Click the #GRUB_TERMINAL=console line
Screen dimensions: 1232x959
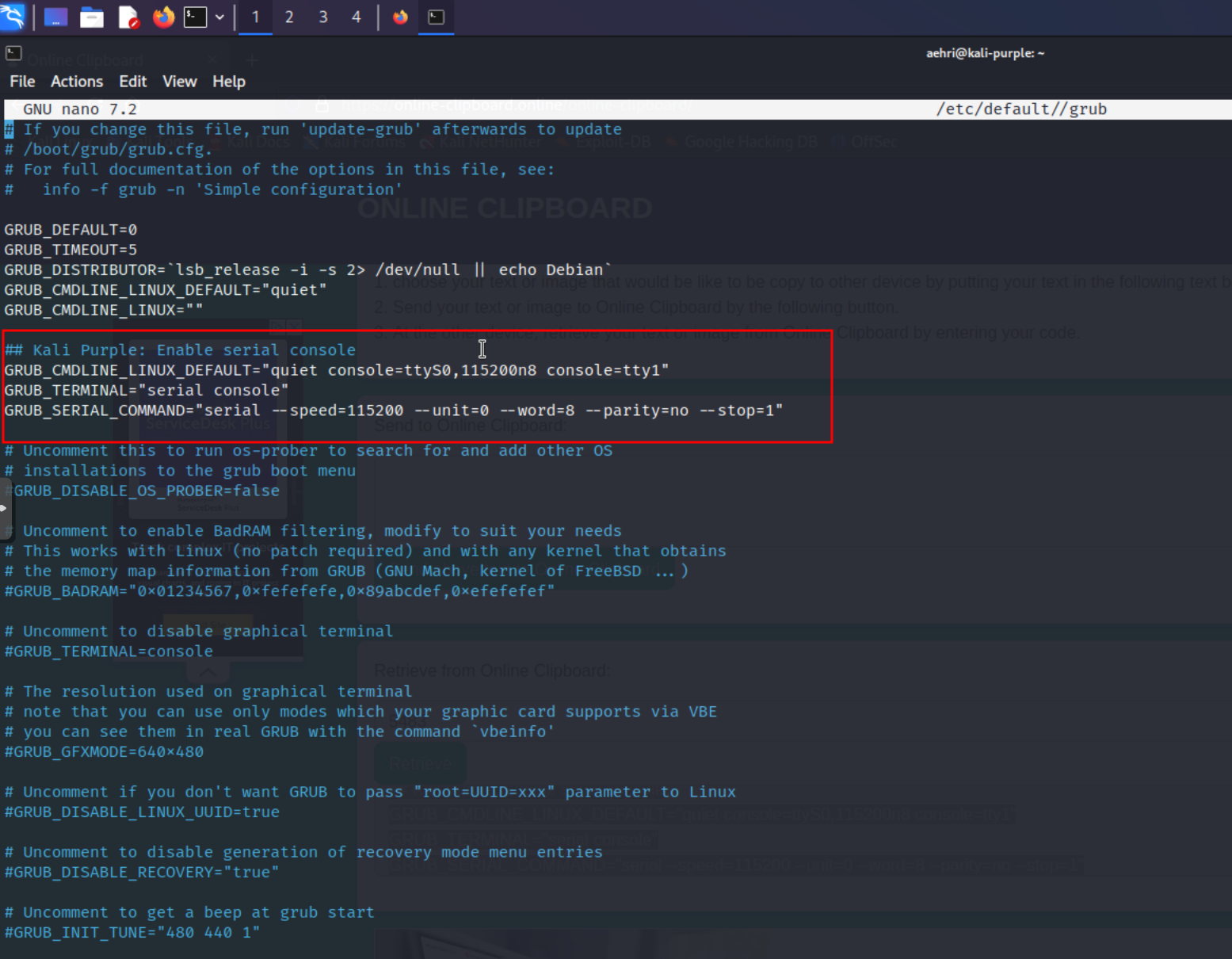click(x=109, y=651)
